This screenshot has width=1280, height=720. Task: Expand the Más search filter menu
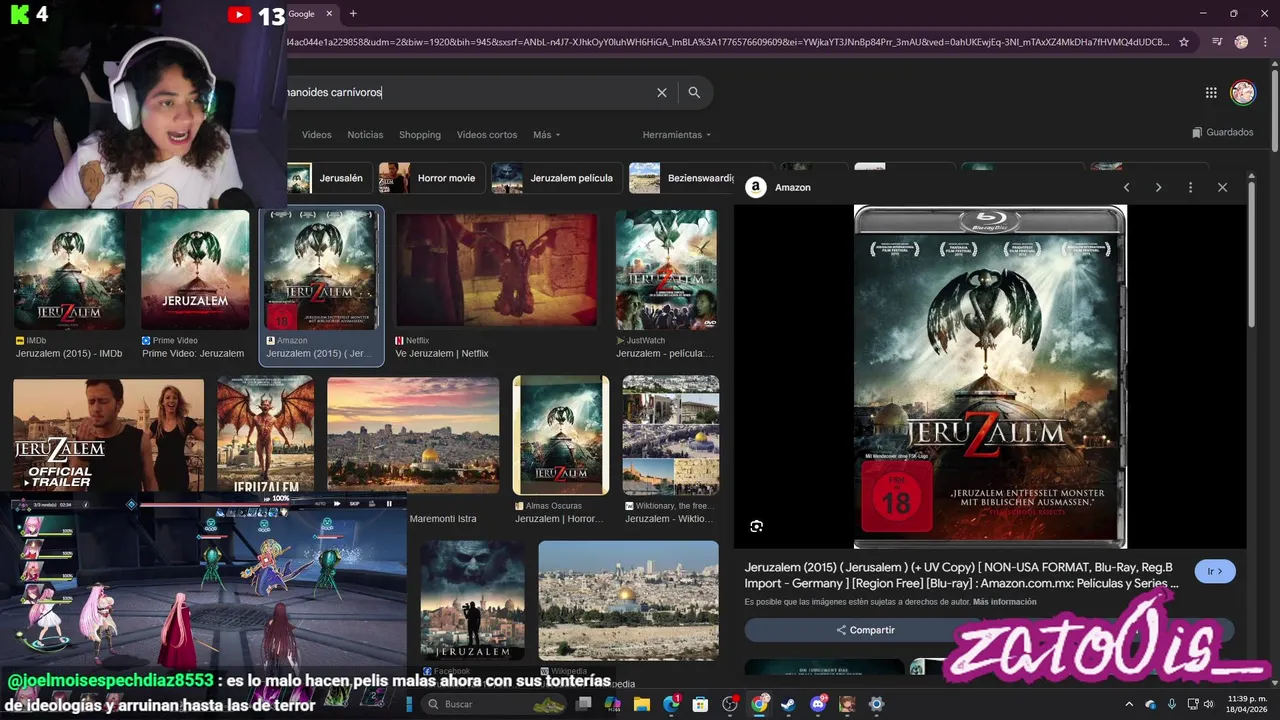[x=546, y=135]
